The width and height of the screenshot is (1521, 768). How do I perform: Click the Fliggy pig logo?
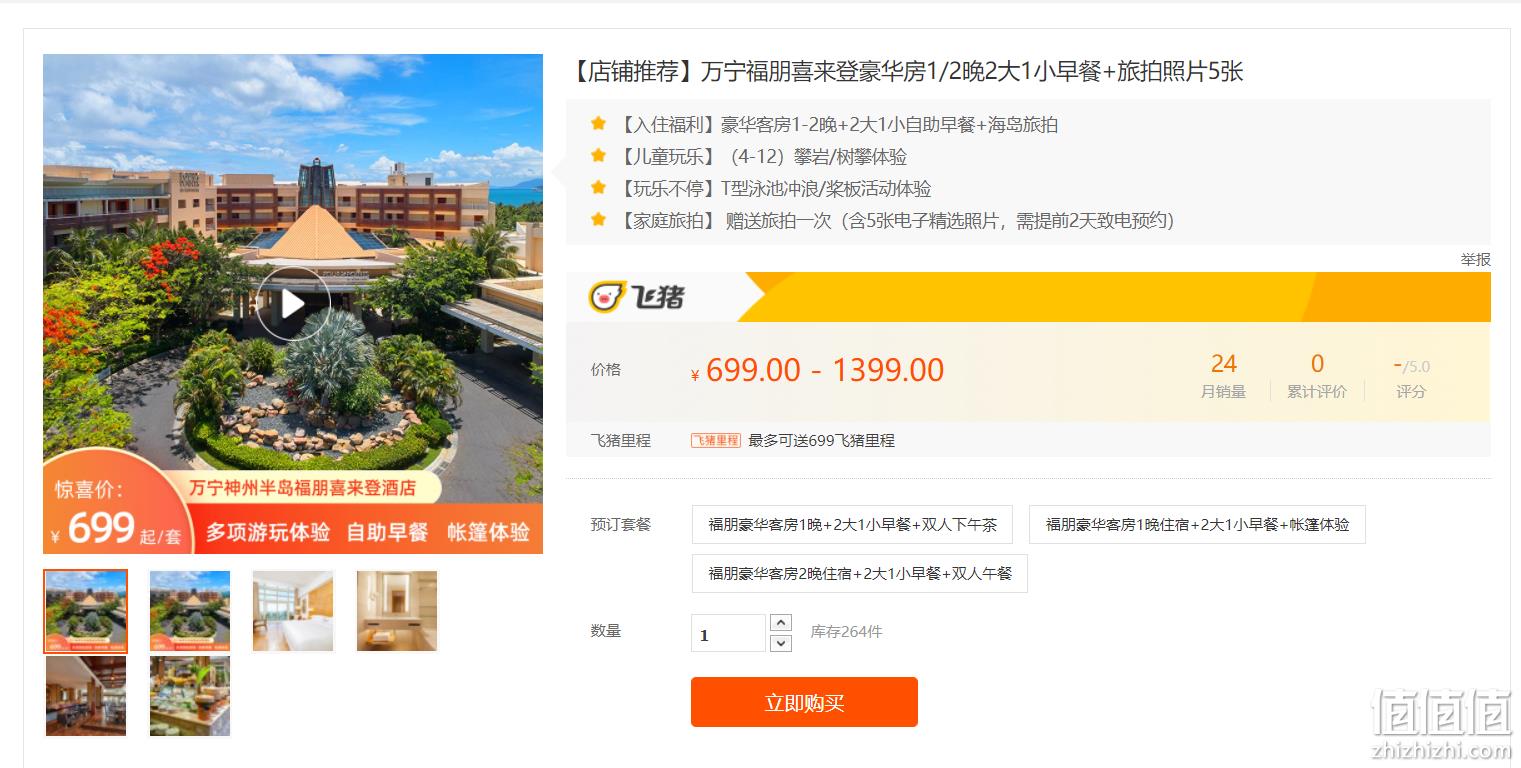[x=637, y=297]
